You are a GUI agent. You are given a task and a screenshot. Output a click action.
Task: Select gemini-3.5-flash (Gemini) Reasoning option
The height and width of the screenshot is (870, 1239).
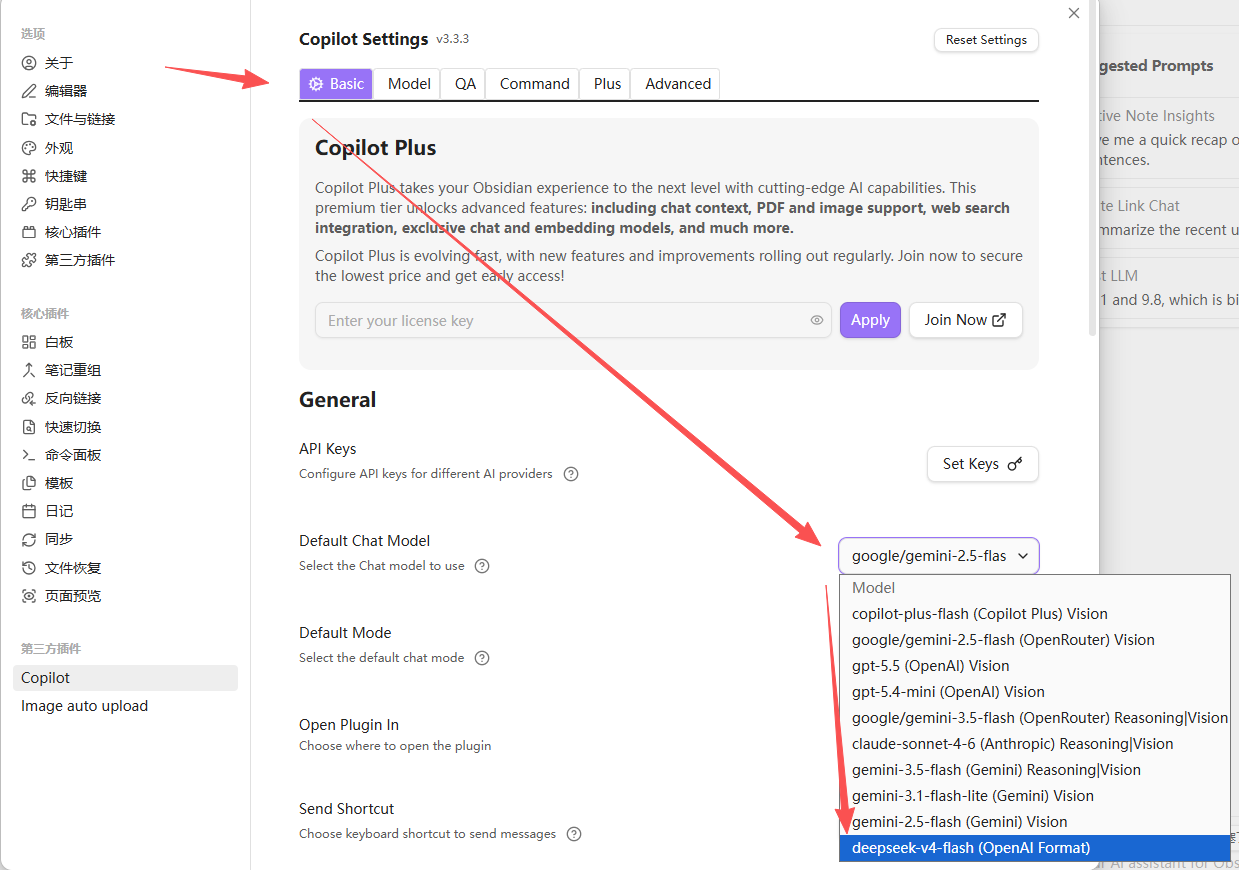1035,770
